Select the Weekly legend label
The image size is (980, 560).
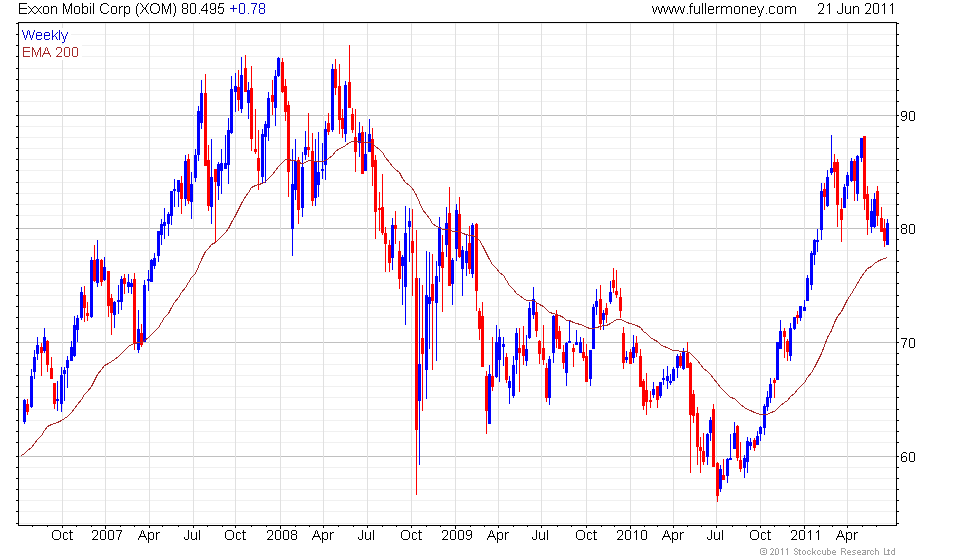click(x=45, y=36)
